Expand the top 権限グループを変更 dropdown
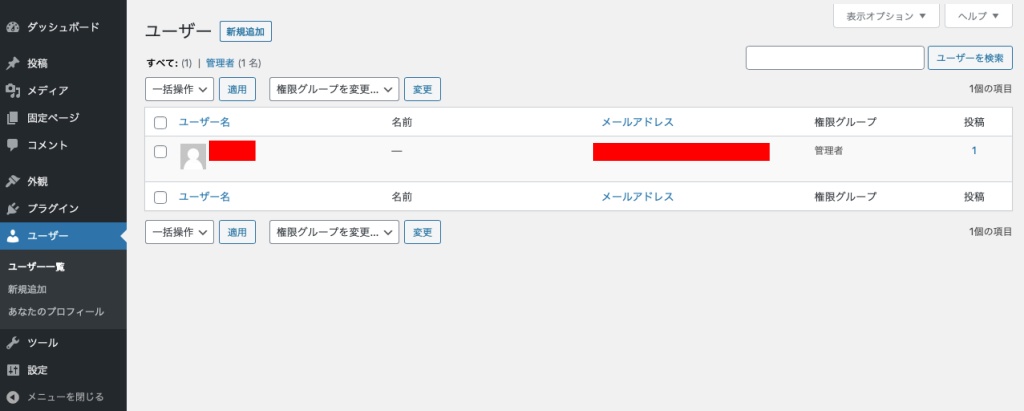The image size is (1024, 411). [334, 90]
